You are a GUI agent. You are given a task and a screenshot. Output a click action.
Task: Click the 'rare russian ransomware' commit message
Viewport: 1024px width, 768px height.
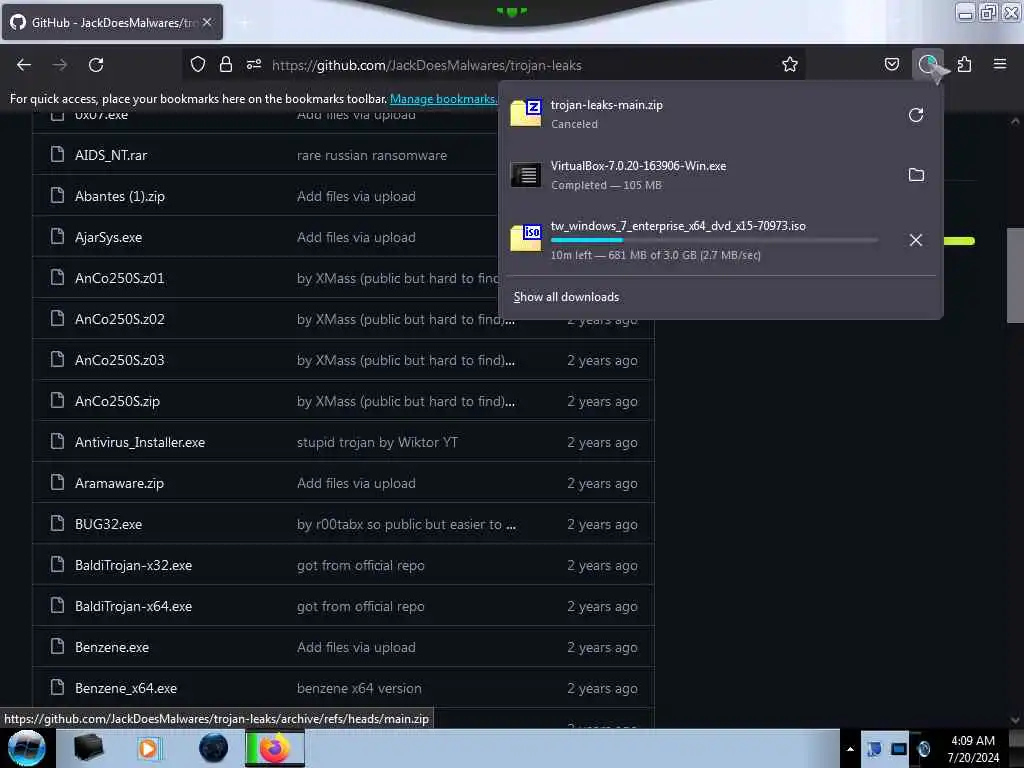(372, 155)
